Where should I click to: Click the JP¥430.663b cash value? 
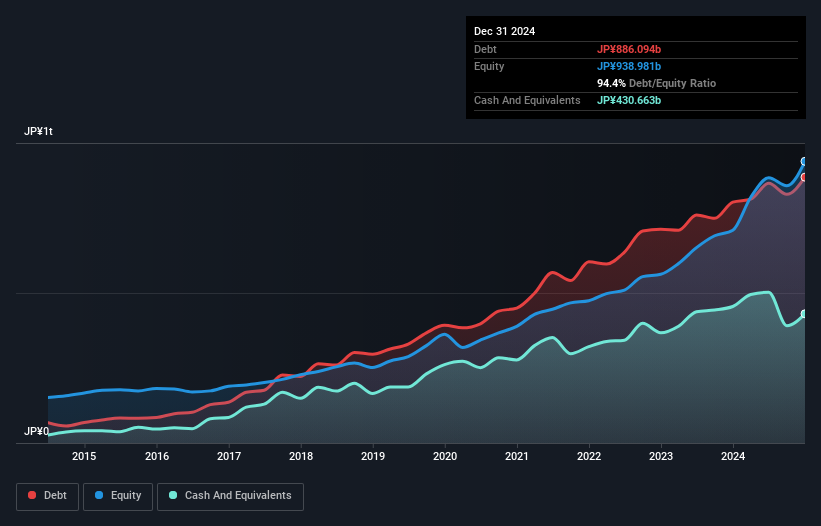point(629,100)
